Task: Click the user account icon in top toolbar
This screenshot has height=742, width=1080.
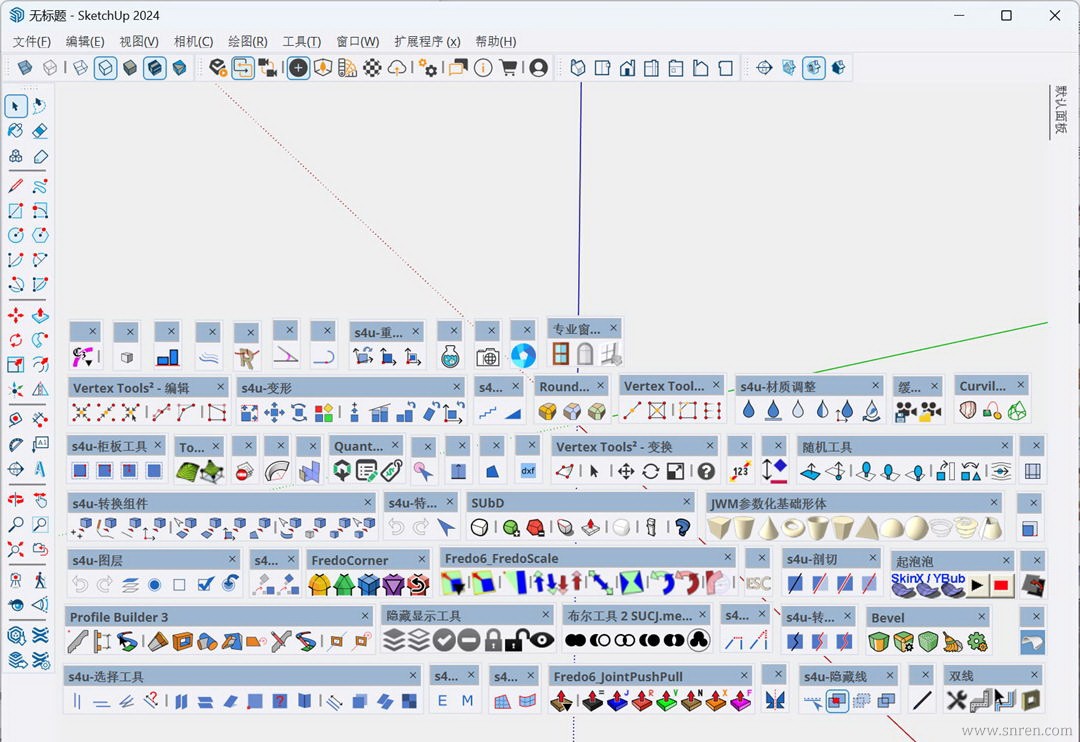Action: click(539, 68)
